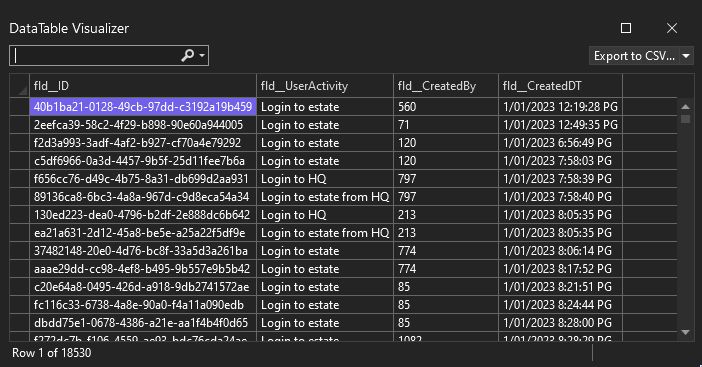Click the scrollbar up arrow

(685, 107)
